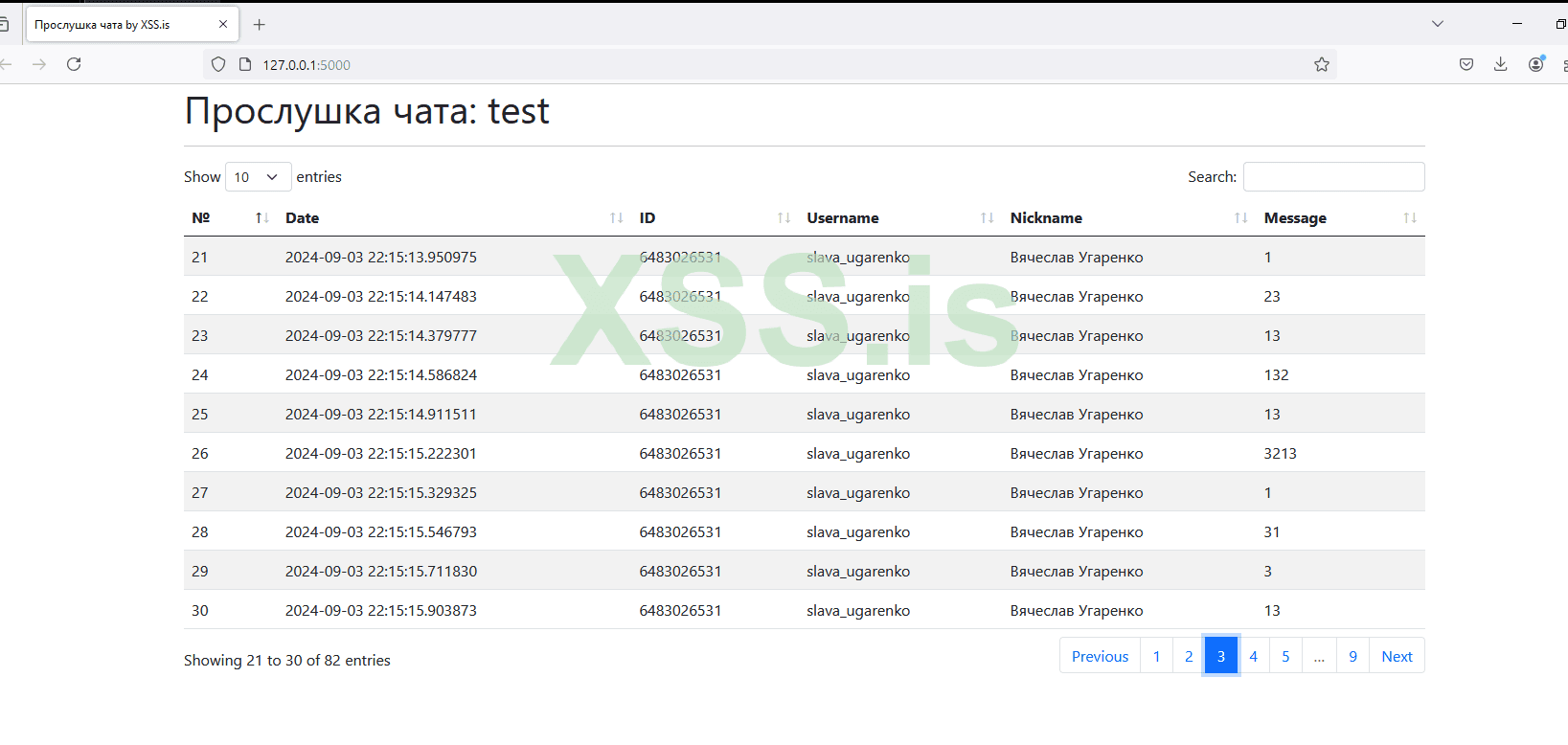Close the Прослушка чата browser tab

click(x=223, y=25)
